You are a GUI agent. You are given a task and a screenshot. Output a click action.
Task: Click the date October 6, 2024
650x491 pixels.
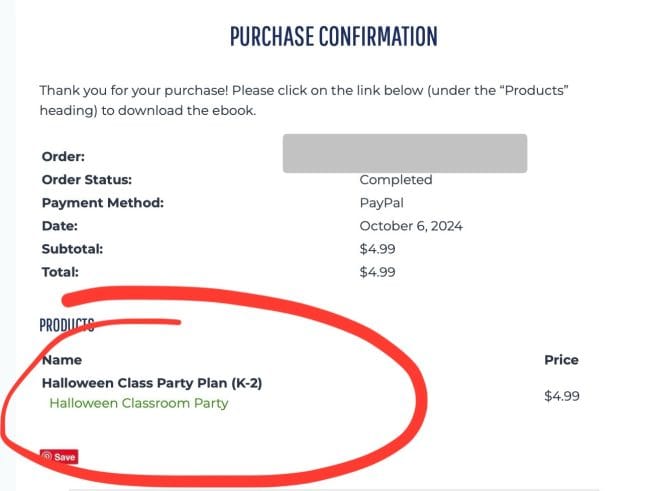tap(411, 226)
